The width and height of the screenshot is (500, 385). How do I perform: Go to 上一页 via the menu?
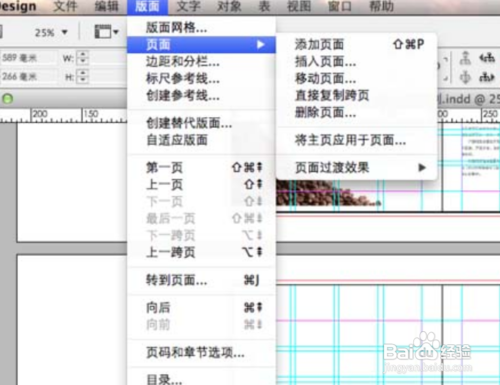click(201, 184)
